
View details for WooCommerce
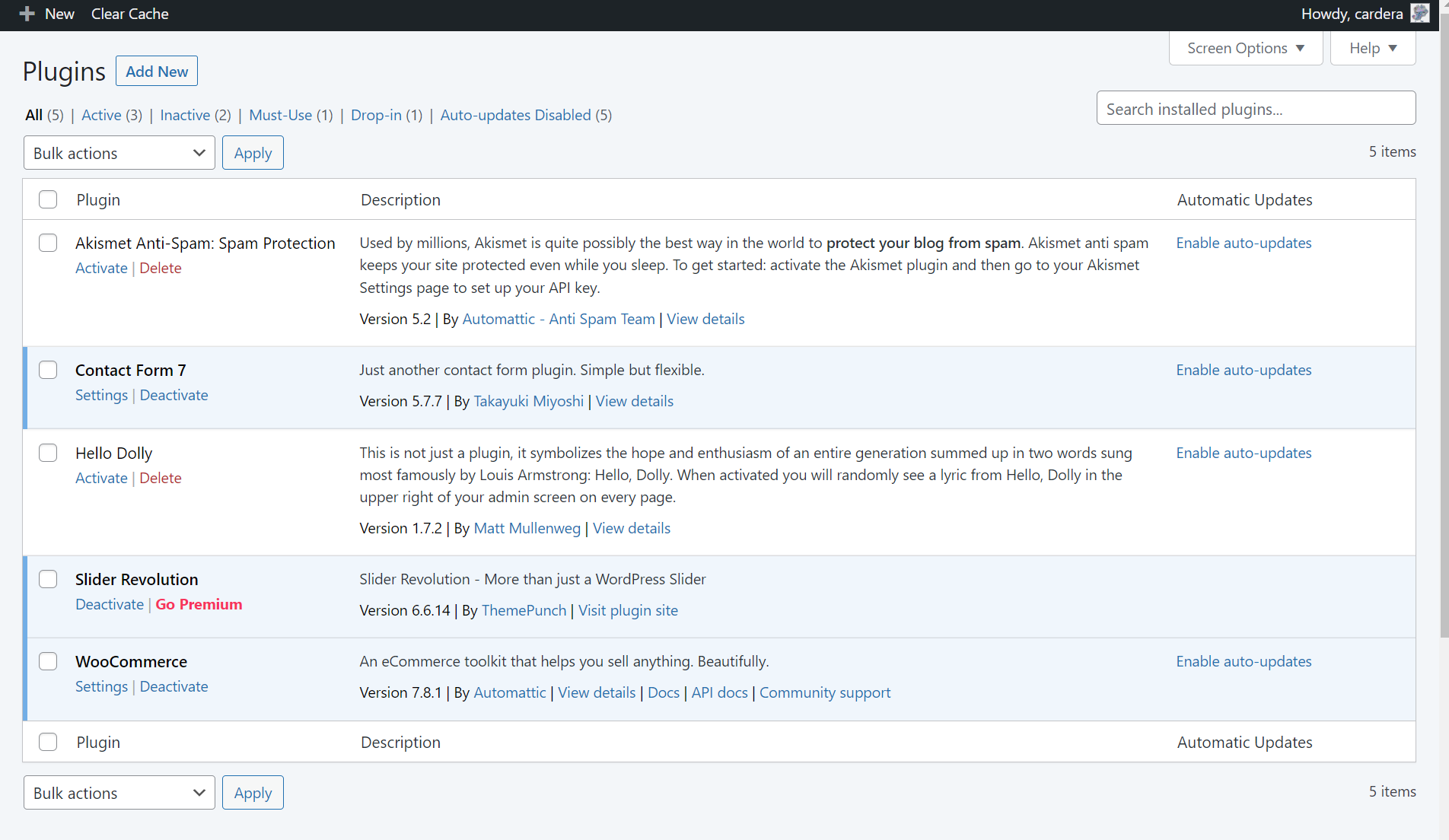[597, 692]
